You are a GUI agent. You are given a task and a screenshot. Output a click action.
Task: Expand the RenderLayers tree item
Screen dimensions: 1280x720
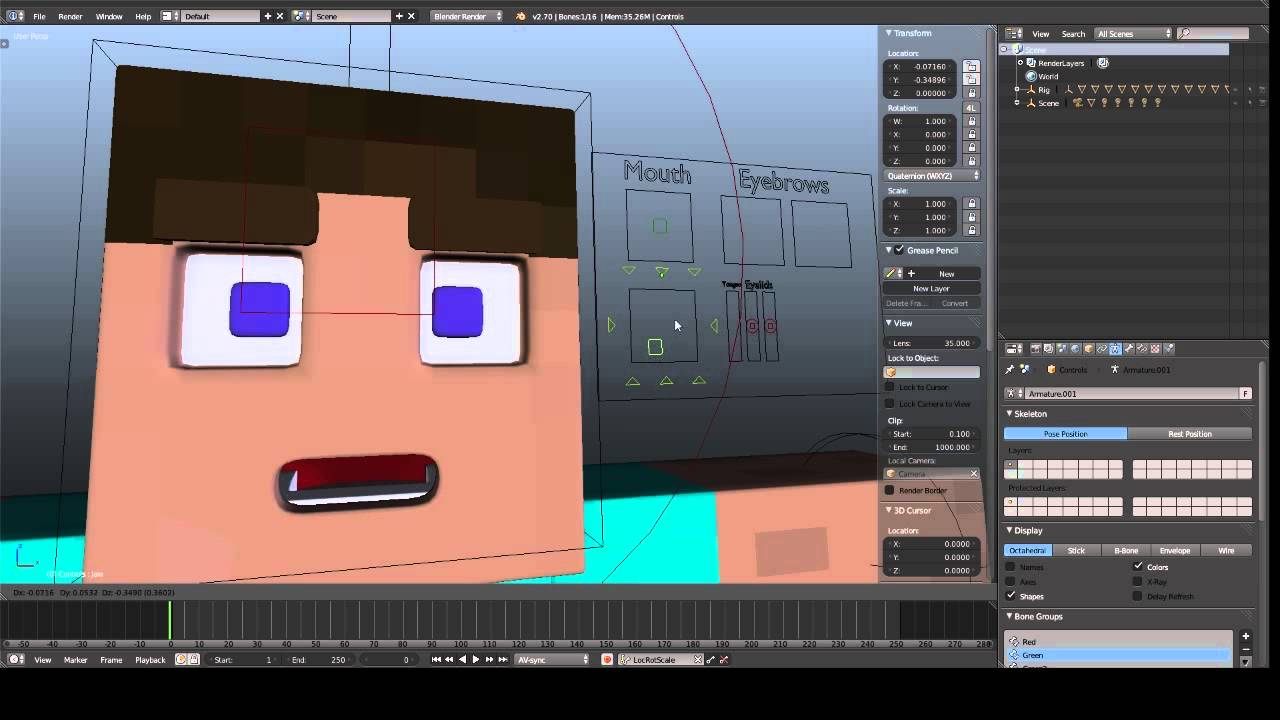pos(1020,63)
